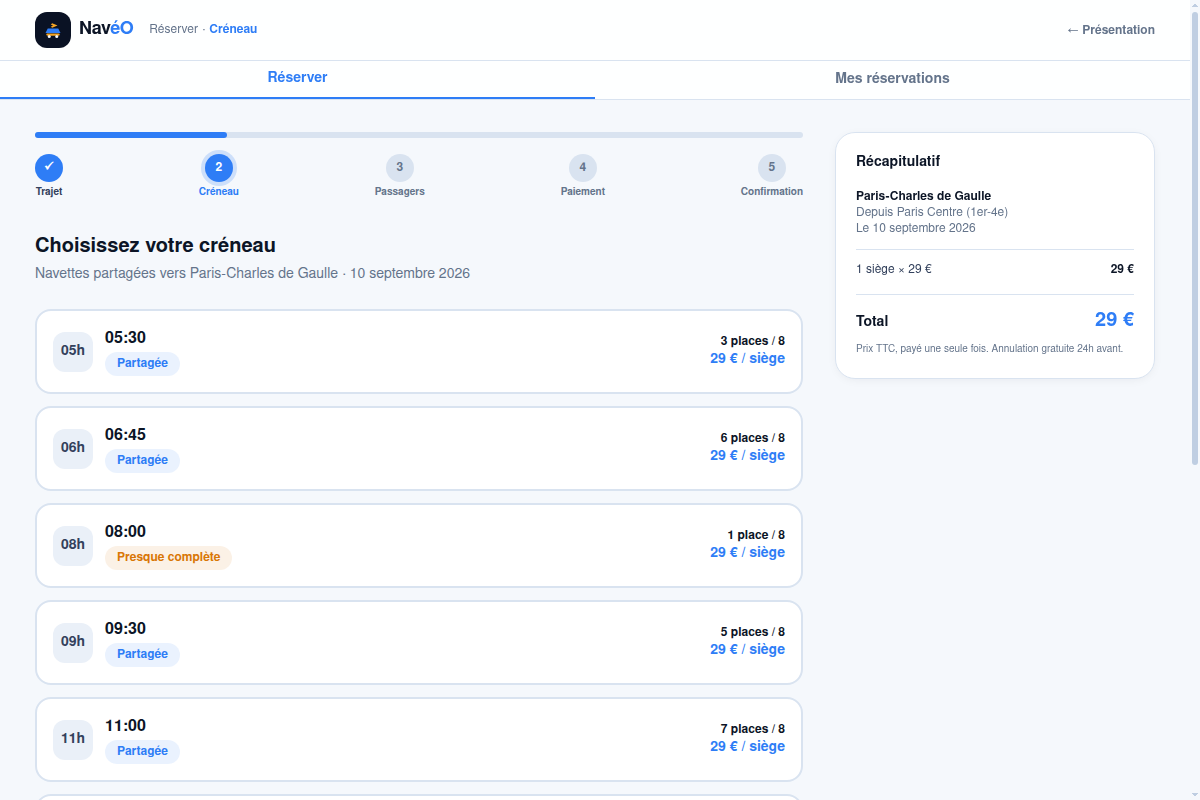
Task: Select step 2 Créneau circle
Action: pyautogui.click(x=219, y=167)
